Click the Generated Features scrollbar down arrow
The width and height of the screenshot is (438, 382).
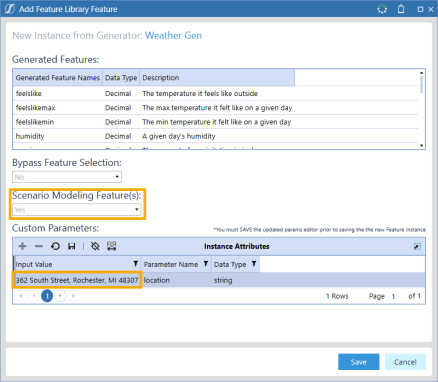pos(421,145)
